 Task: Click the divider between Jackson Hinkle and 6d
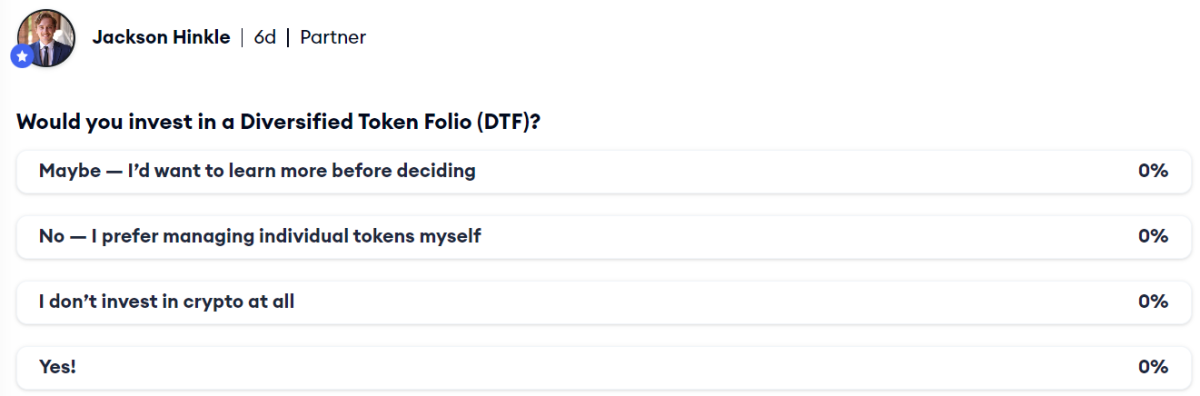click(x=242, y=38)
